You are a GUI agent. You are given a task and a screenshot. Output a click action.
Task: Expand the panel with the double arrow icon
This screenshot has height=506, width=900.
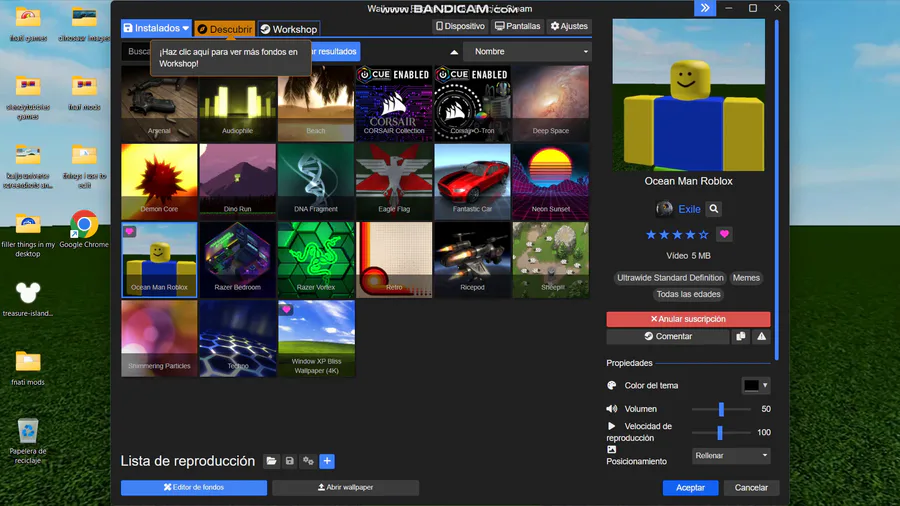(x=705, y=8)
